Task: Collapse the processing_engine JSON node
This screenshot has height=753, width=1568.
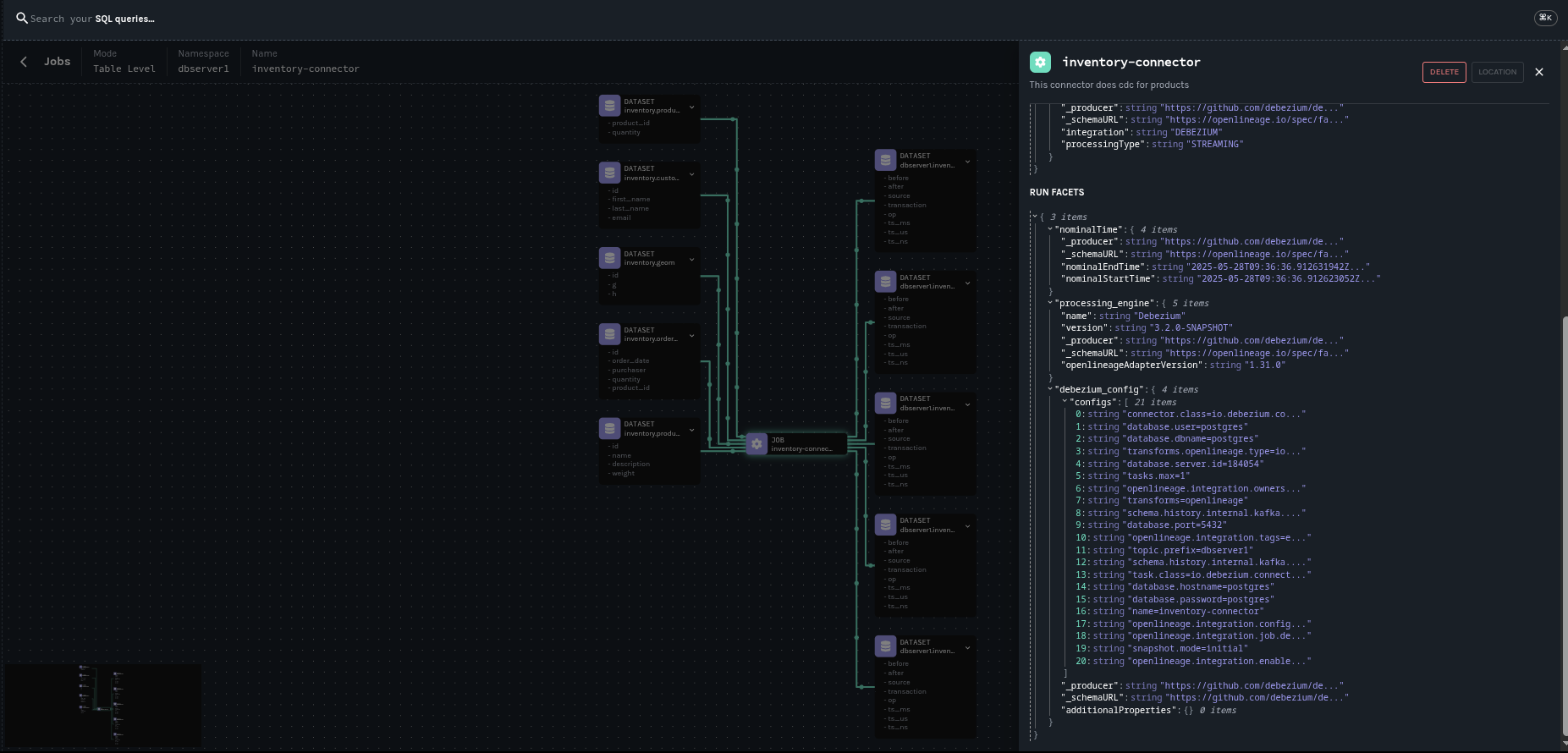Action: 1050,303
